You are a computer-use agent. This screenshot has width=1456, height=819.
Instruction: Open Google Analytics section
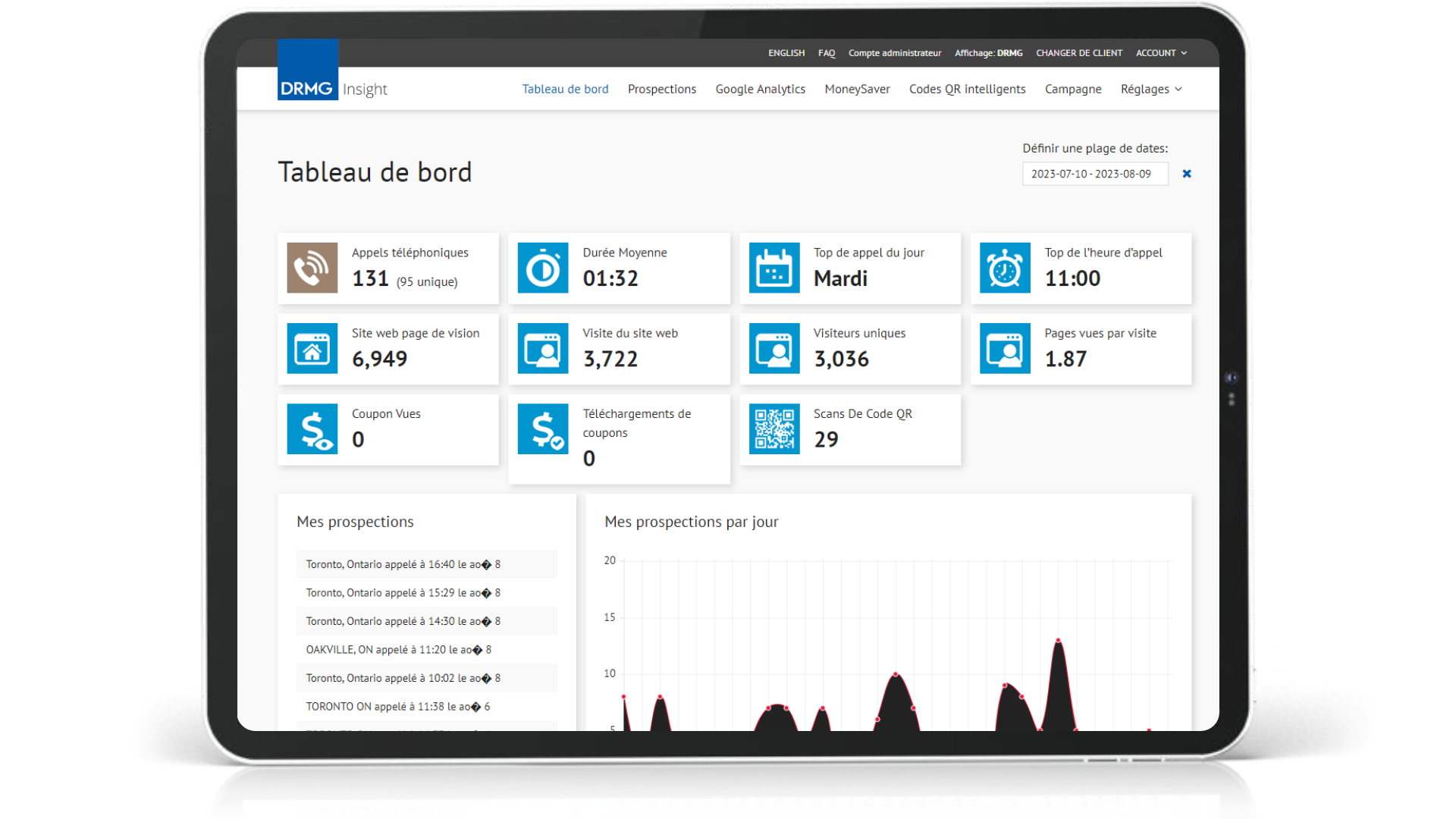(761, 89)
